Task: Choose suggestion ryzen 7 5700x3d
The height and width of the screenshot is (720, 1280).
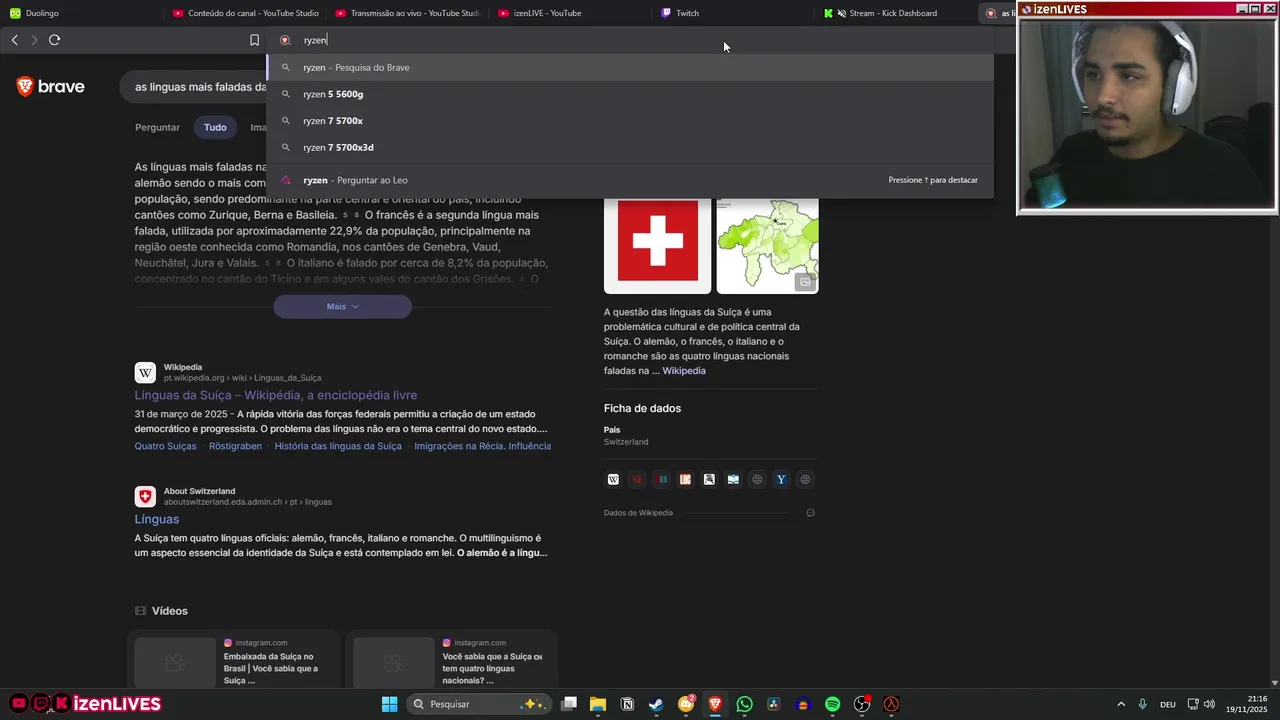Action: pos(630,147)
